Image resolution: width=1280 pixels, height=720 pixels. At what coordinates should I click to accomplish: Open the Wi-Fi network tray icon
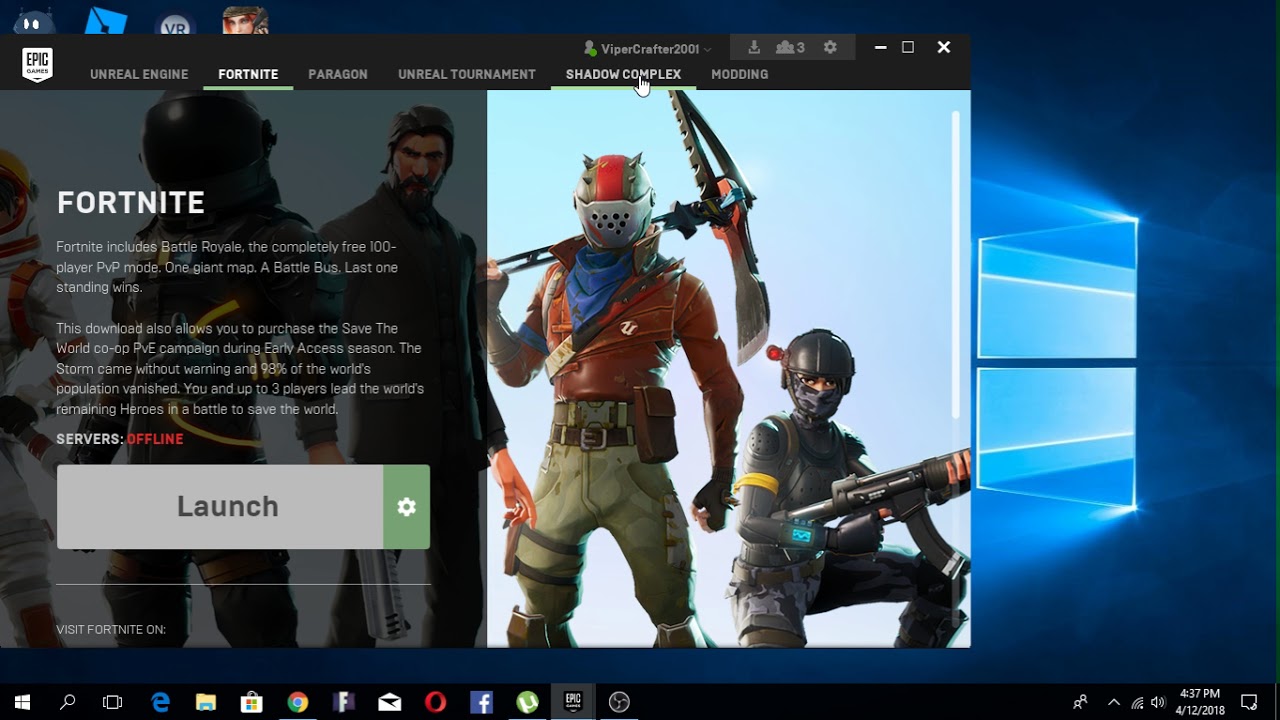(x=1137, y=702)
